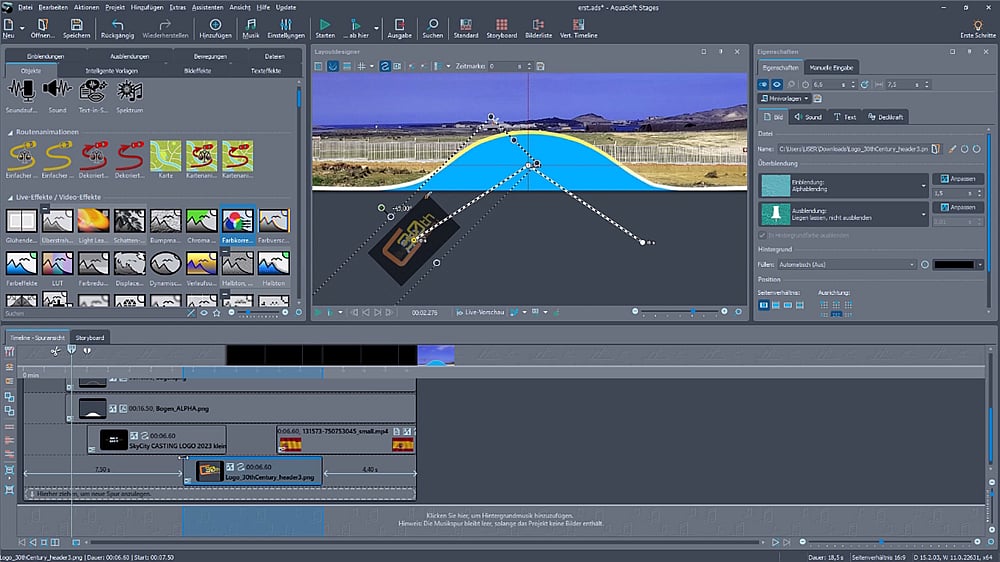Viewport: 1000px width, 562px height.
Task: Switch to Vert. Timeline view
Action: click(580, 27)
